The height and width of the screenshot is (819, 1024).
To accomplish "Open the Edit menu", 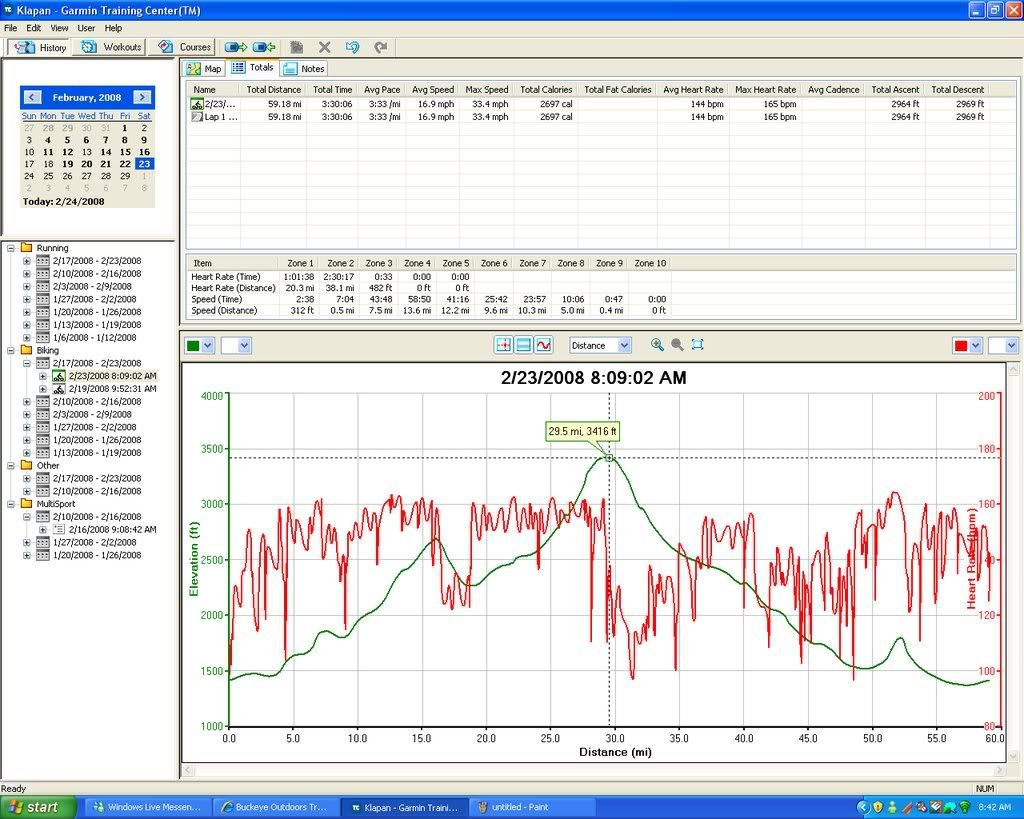I will coord(33,28).
